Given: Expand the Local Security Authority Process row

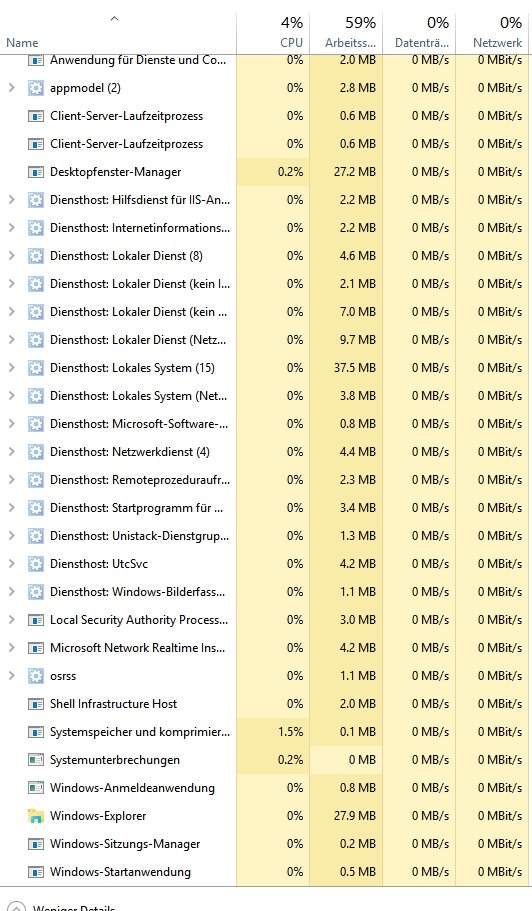Looking at the screenshot, I should pyautogui.click(x=11, y=620).
